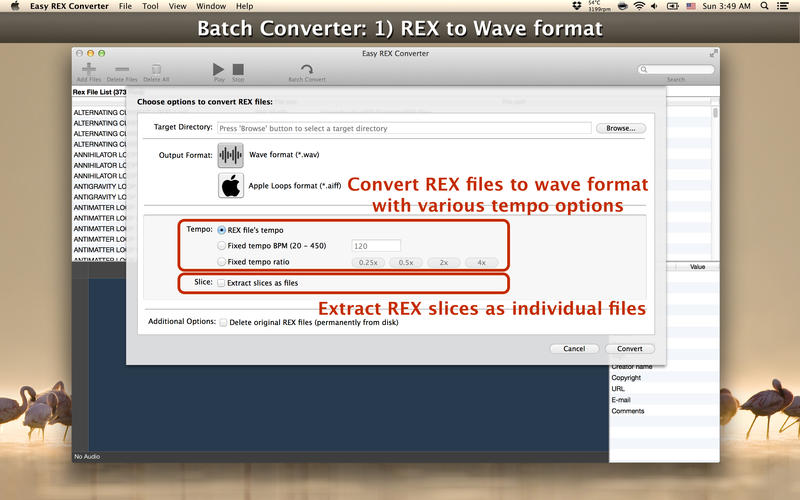
Task: Choose the 2x tempo ratio
Action: [444, 262]
